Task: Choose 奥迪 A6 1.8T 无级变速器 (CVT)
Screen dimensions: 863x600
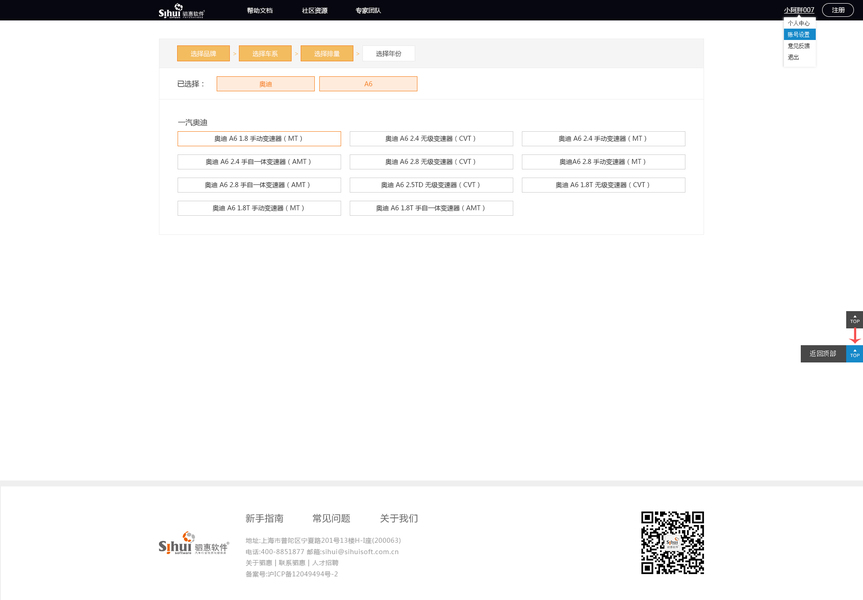Action: tap(603, 185)
